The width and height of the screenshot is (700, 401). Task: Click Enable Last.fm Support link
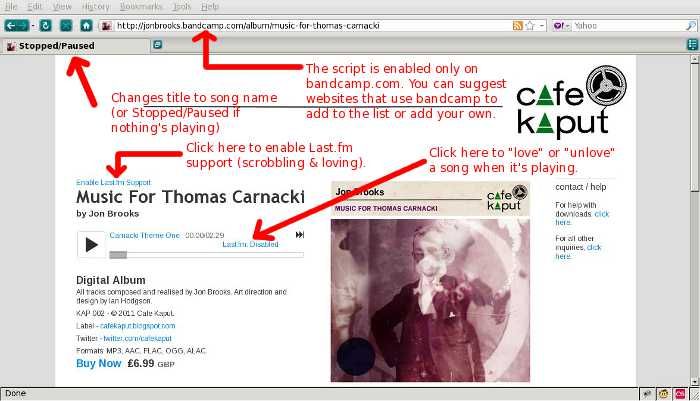[x=113, y=182]
